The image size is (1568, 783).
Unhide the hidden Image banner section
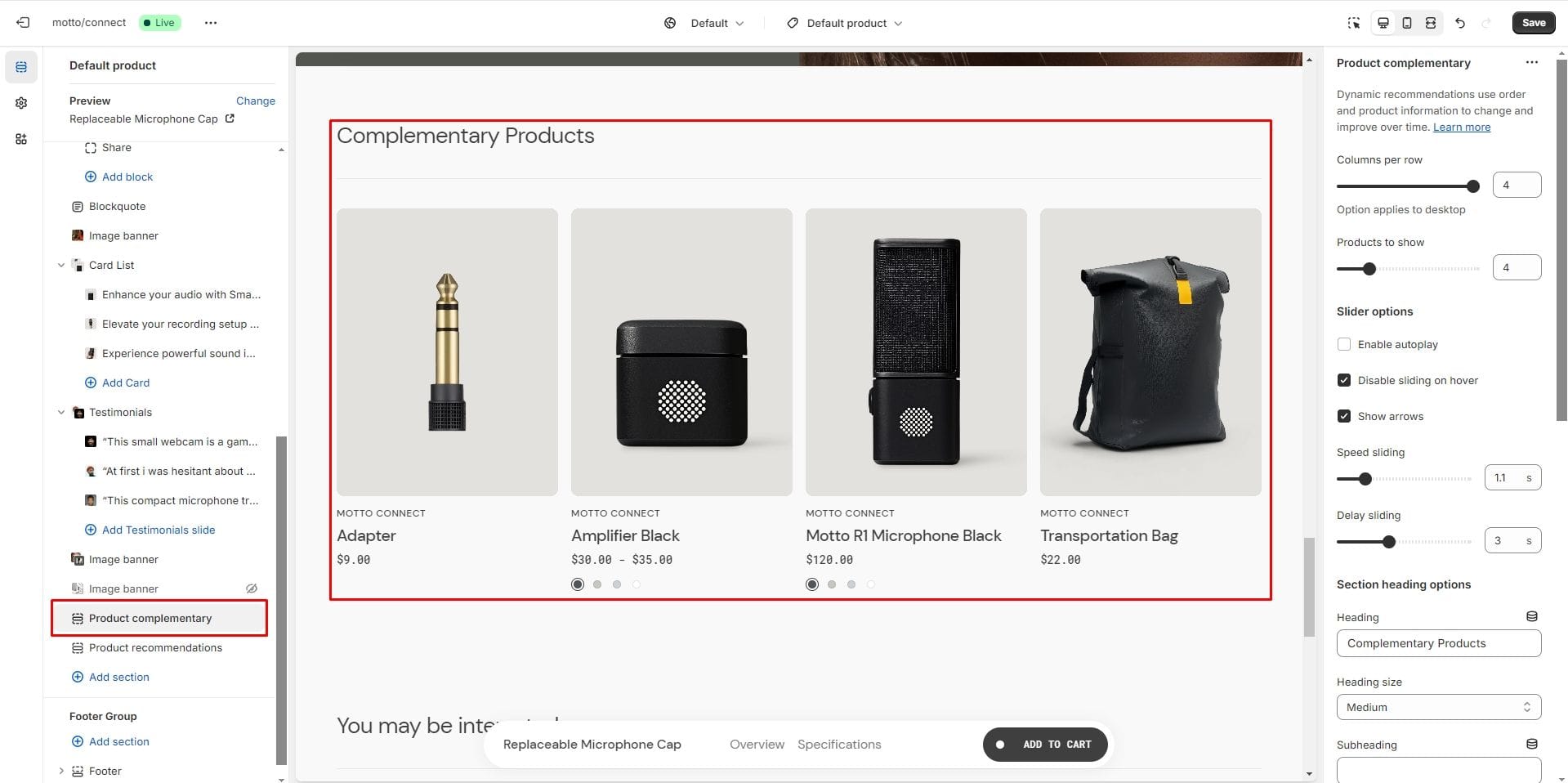(x=252, y=588)
